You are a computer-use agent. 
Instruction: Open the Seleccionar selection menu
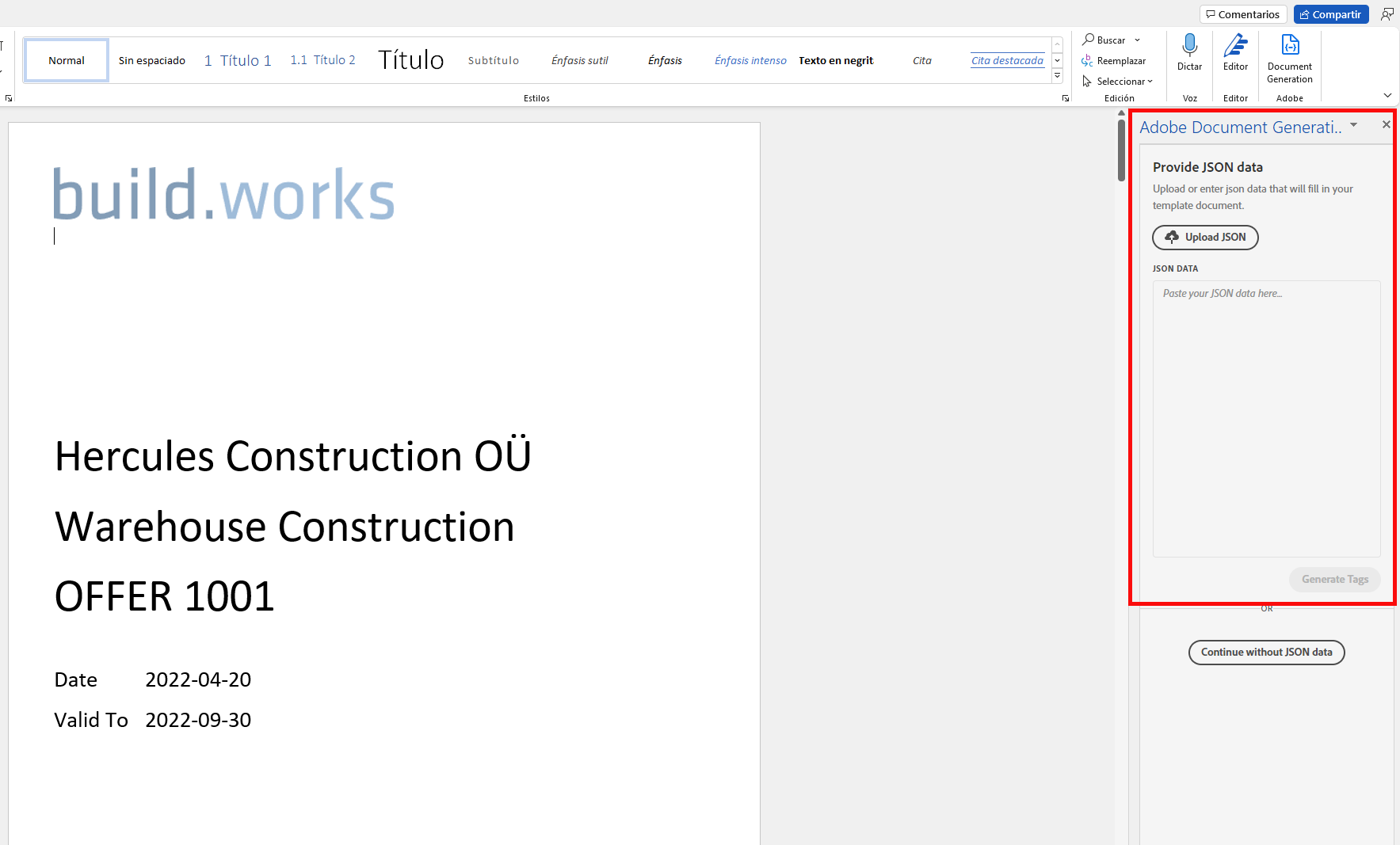pos(1117,82)
